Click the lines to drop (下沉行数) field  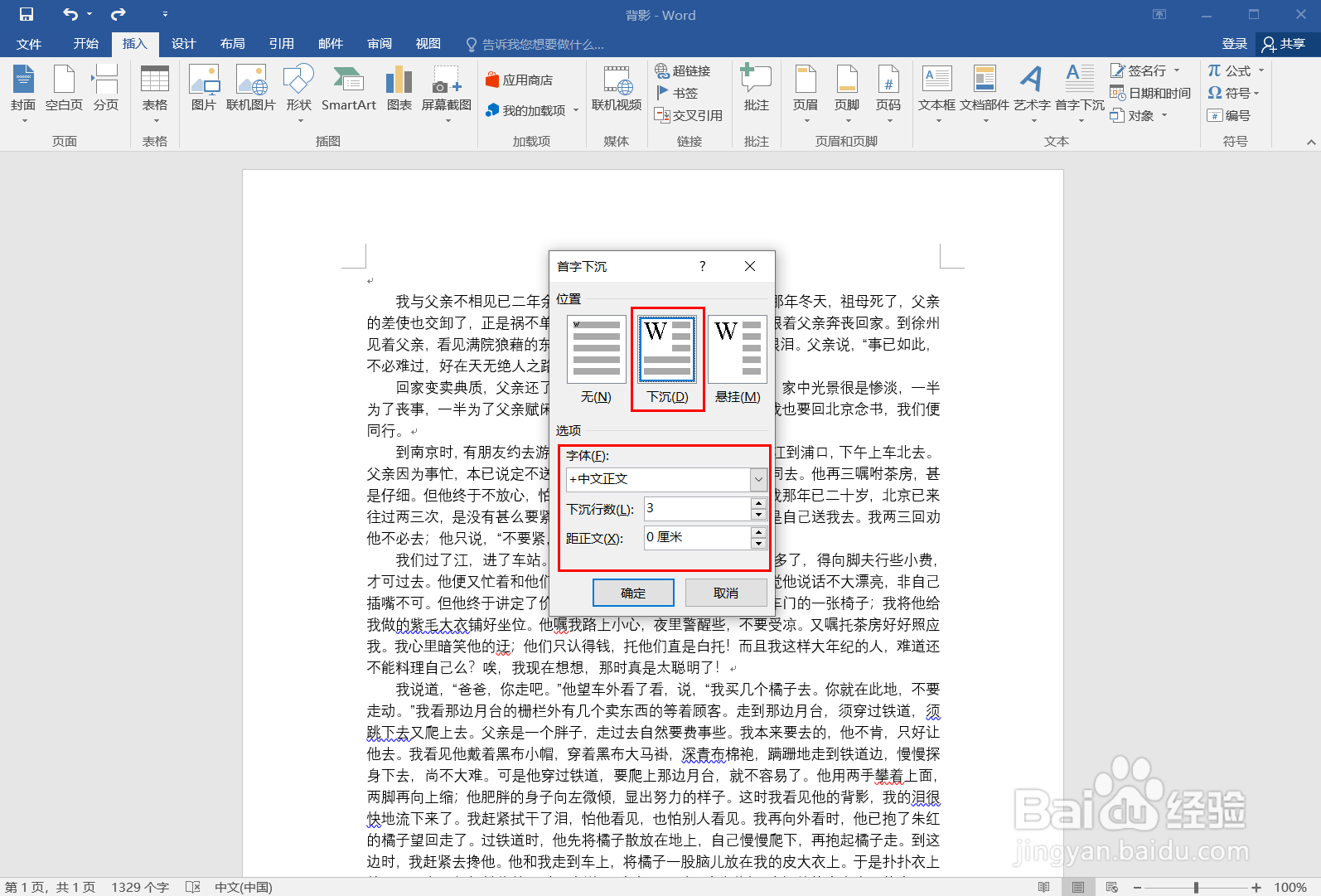tap(698, 509)
